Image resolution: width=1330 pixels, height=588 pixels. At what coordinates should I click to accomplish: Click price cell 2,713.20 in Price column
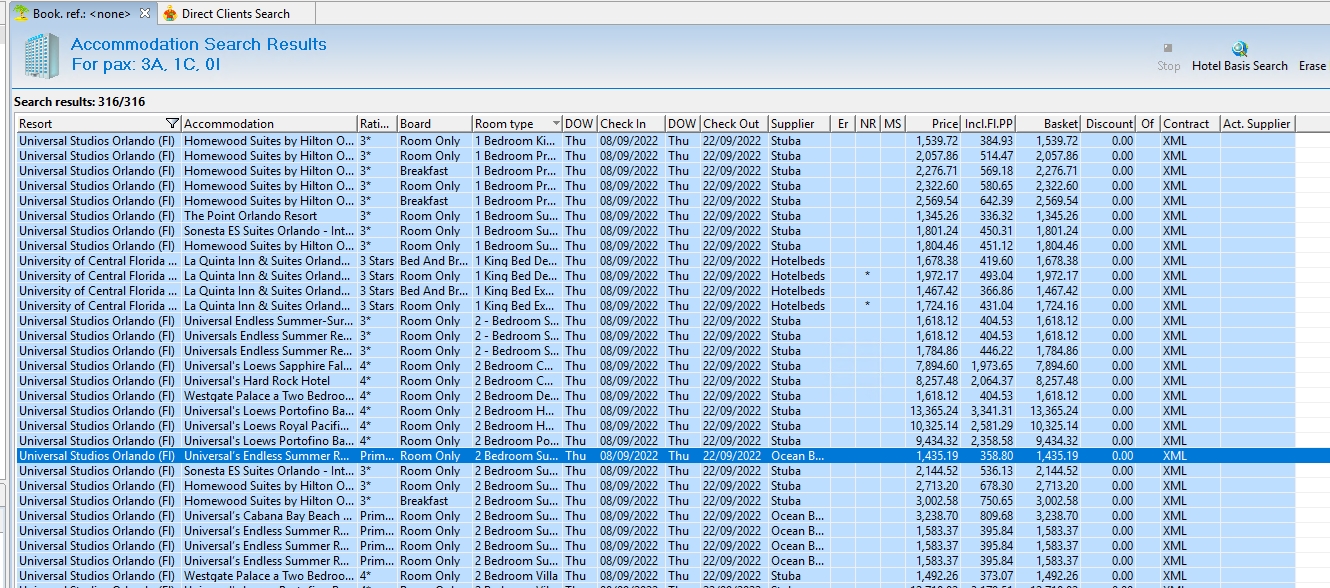937,486
